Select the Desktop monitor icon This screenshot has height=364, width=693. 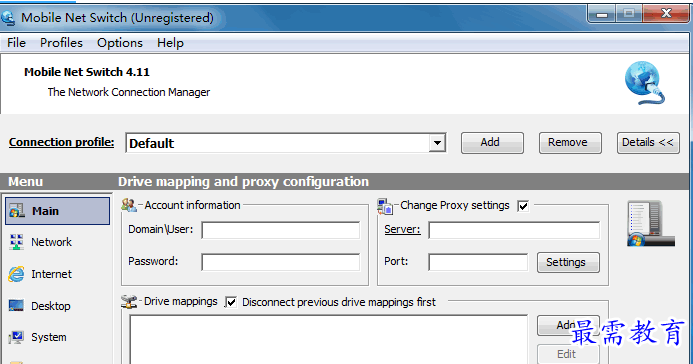coord(16,306)
